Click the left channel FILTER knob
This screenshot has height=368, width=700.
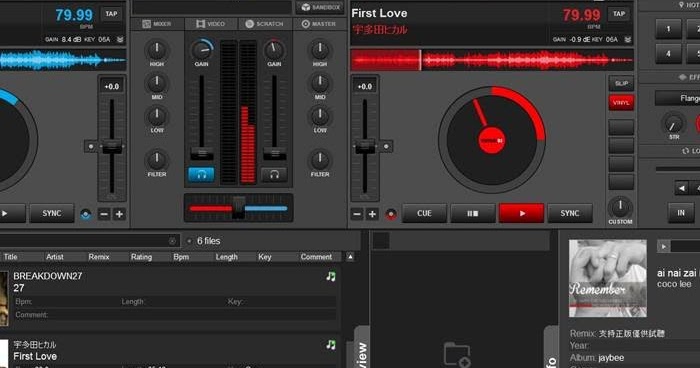(157, 160)
